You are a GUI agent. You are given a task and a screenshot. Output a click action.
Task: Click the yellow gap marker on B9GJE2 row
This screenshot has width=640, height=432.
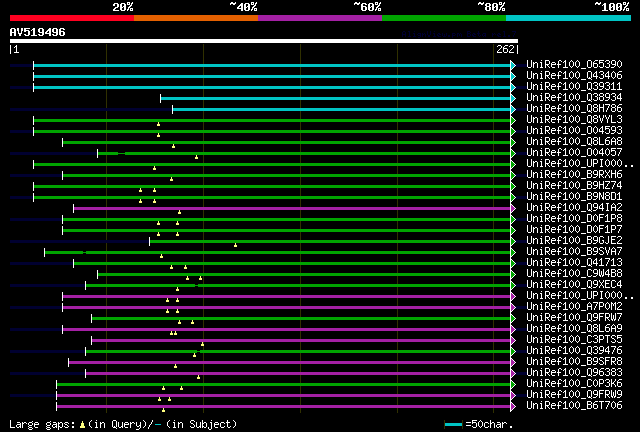pos(236,245)
